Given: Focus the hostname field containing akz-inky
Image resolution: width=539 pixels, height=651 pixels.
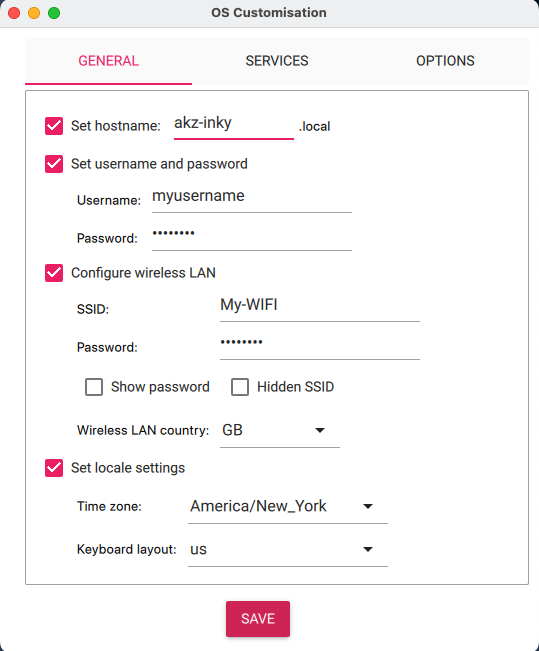Looking at the screenshot, I should point(234,125).
